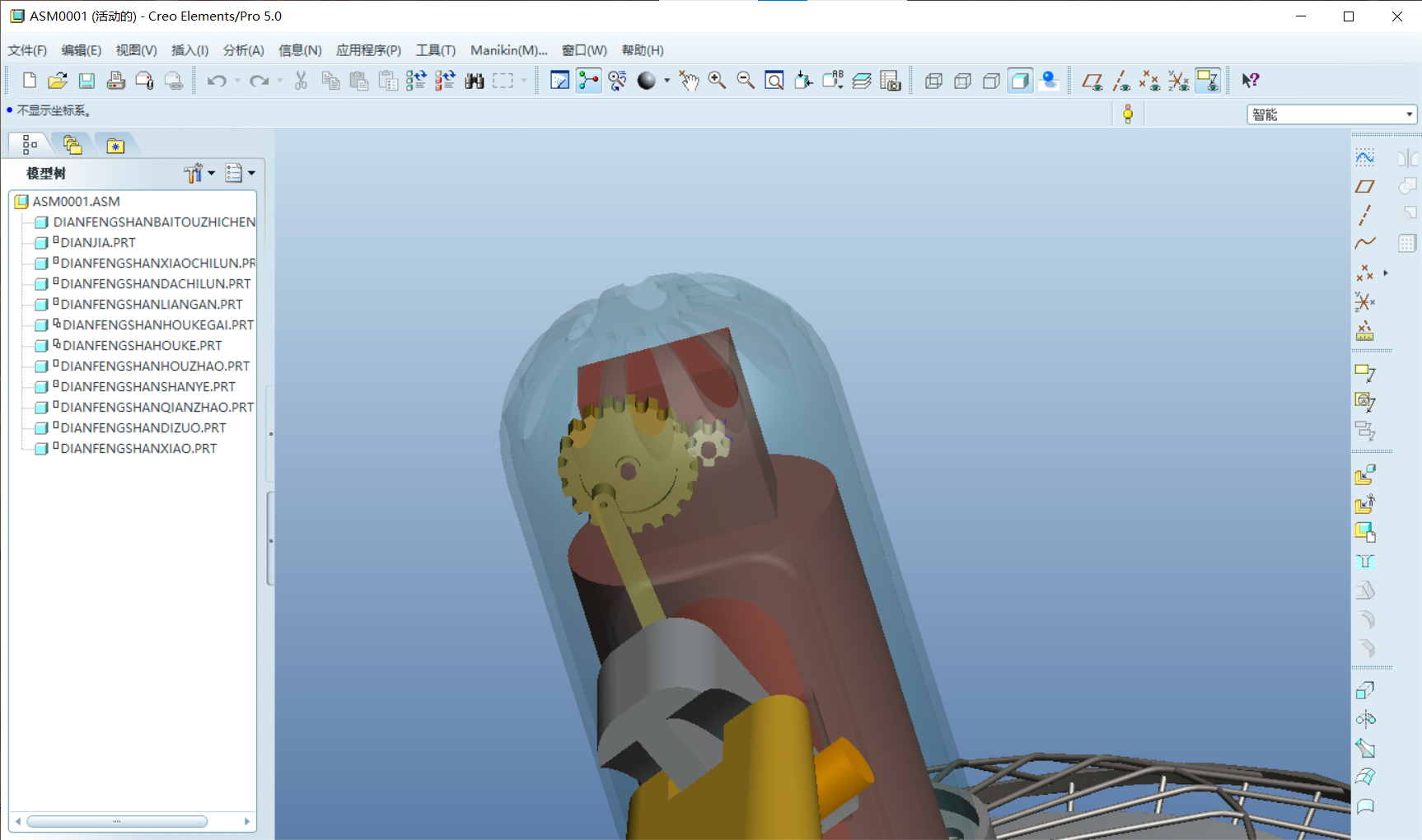Redo the last undone operation
The width and height of the screenshot is (1422, 840).
pos(259,81)
